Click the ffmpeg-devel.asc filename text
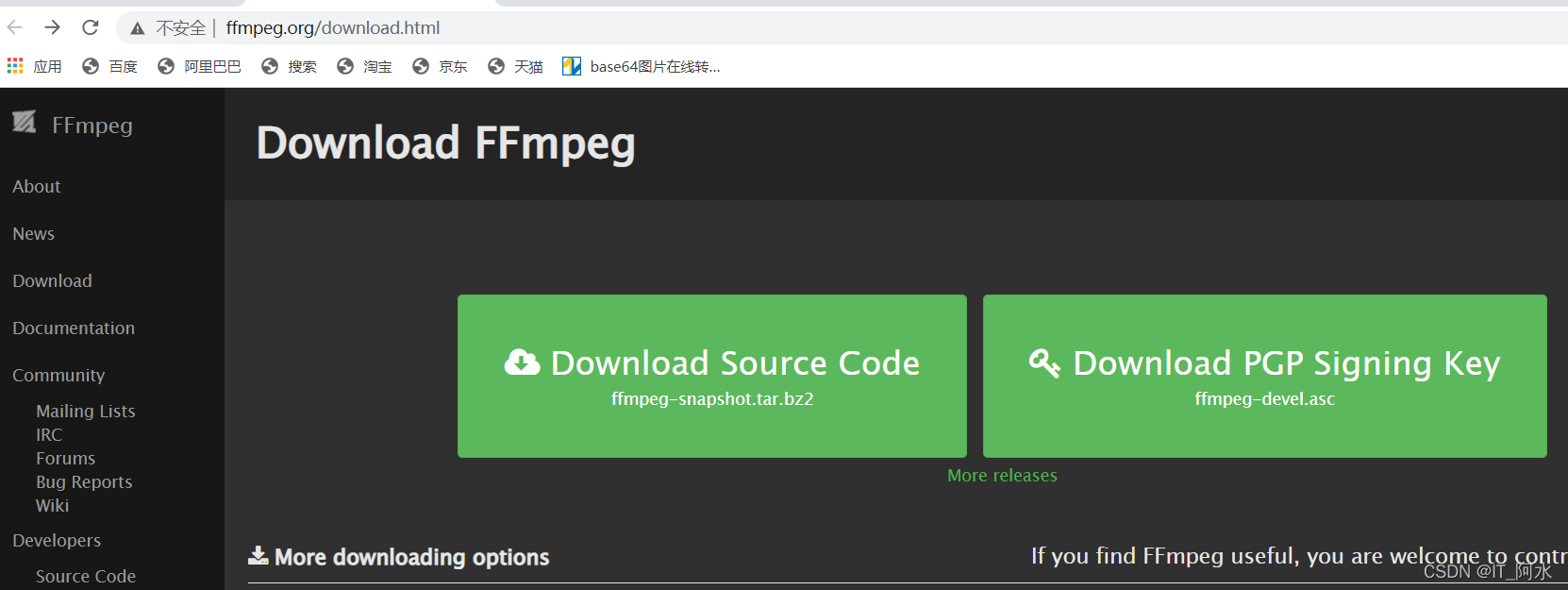Viewport: 1568px width, 590px height. tap(1265, 399)
